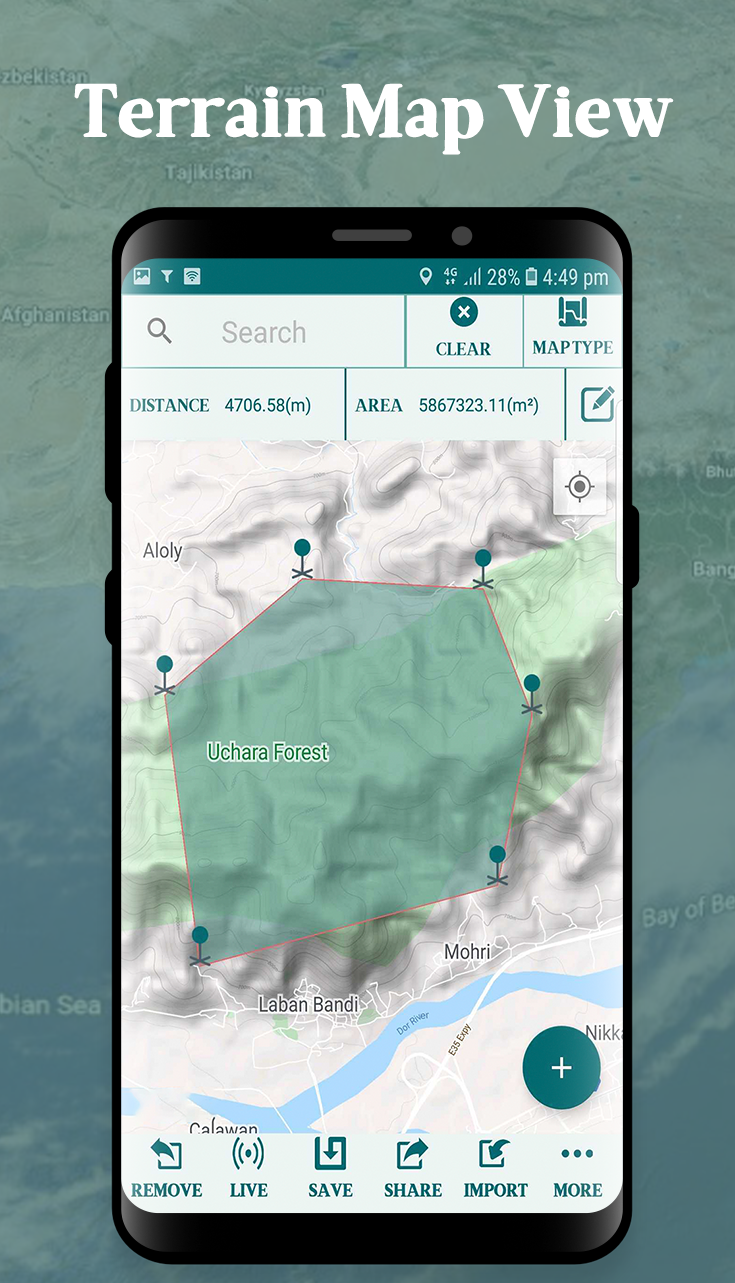This screenshot has height=1283, width=735.
Task: Tap the Clear button with X icon
Action: click(x=463, y=329)
